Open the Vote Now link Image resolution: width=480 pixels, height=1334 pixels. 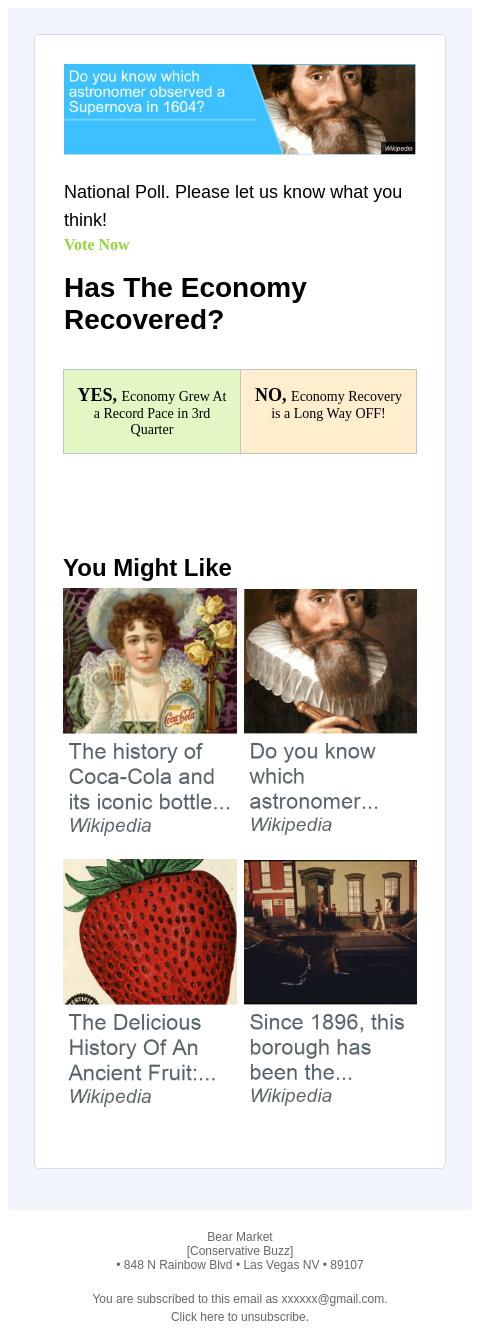(x=97, y=245)
